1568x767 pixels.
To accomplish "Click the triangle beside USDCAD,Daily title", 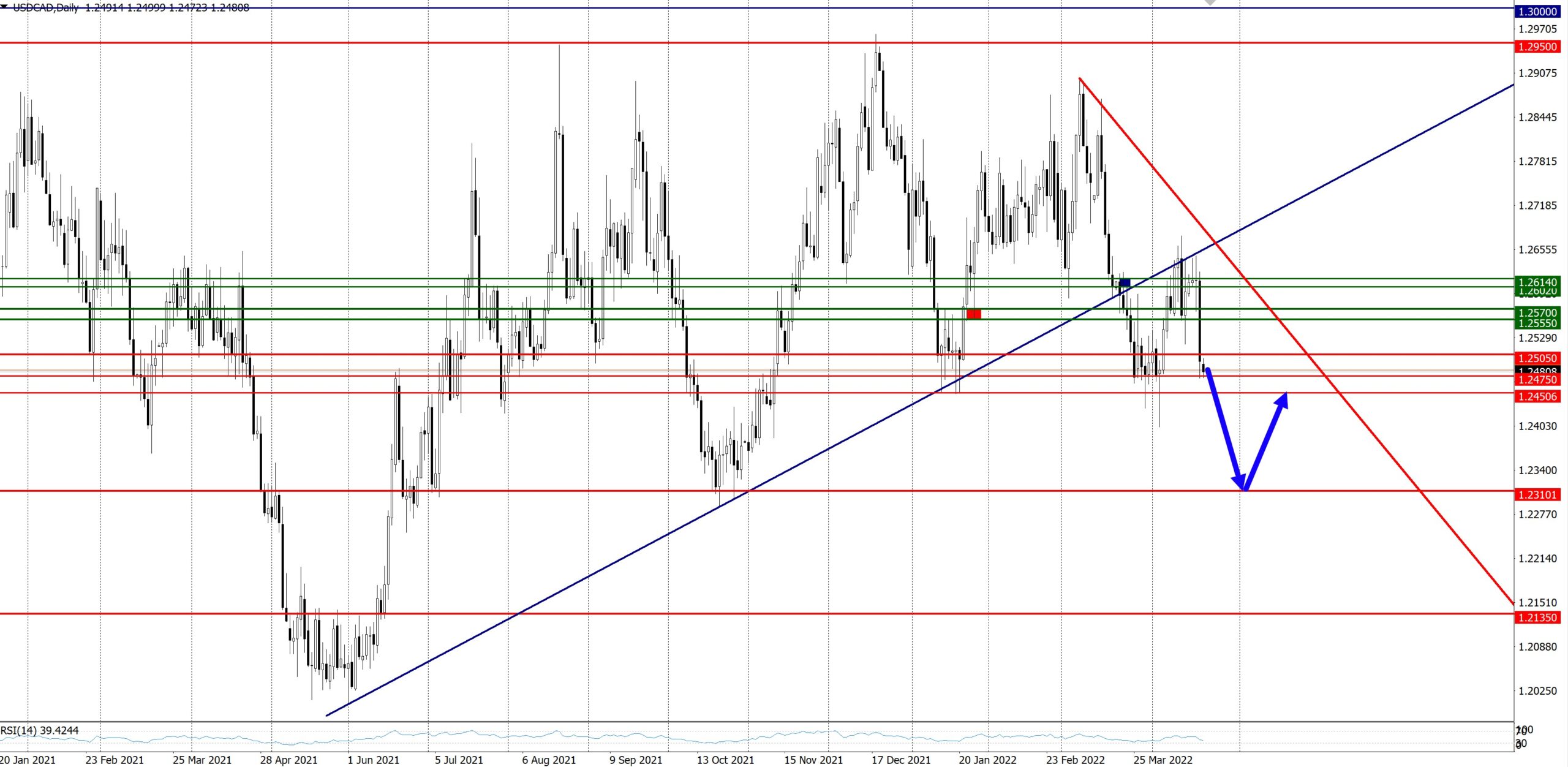I will pos(5,7).
